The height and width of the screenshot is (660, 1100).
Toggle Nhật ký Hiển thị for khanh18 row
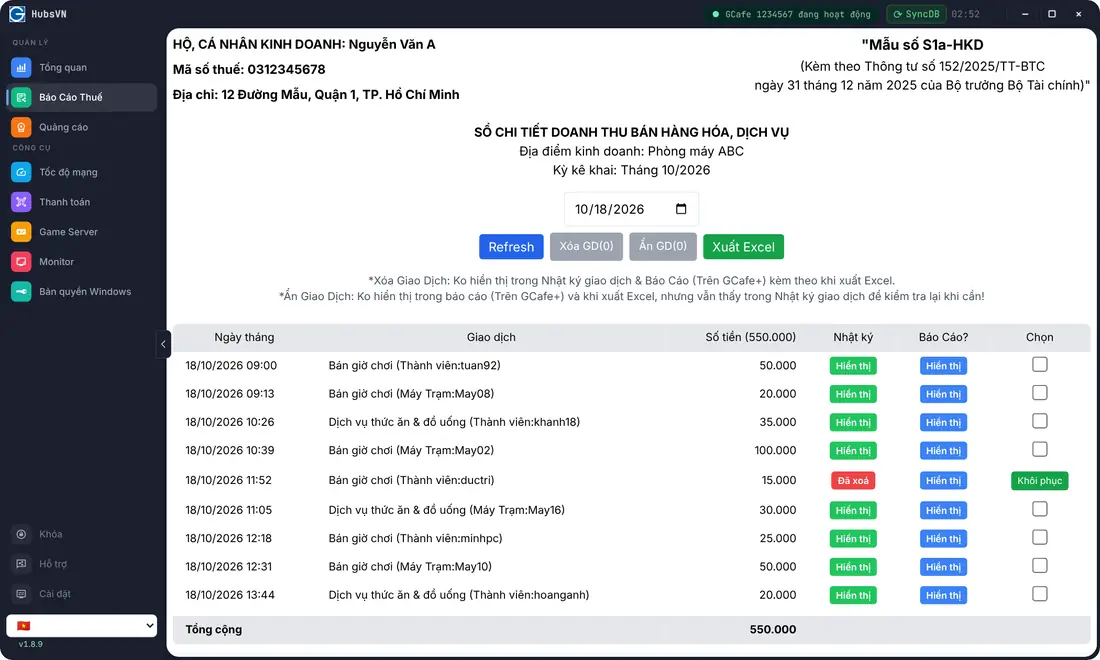point(853,422)
